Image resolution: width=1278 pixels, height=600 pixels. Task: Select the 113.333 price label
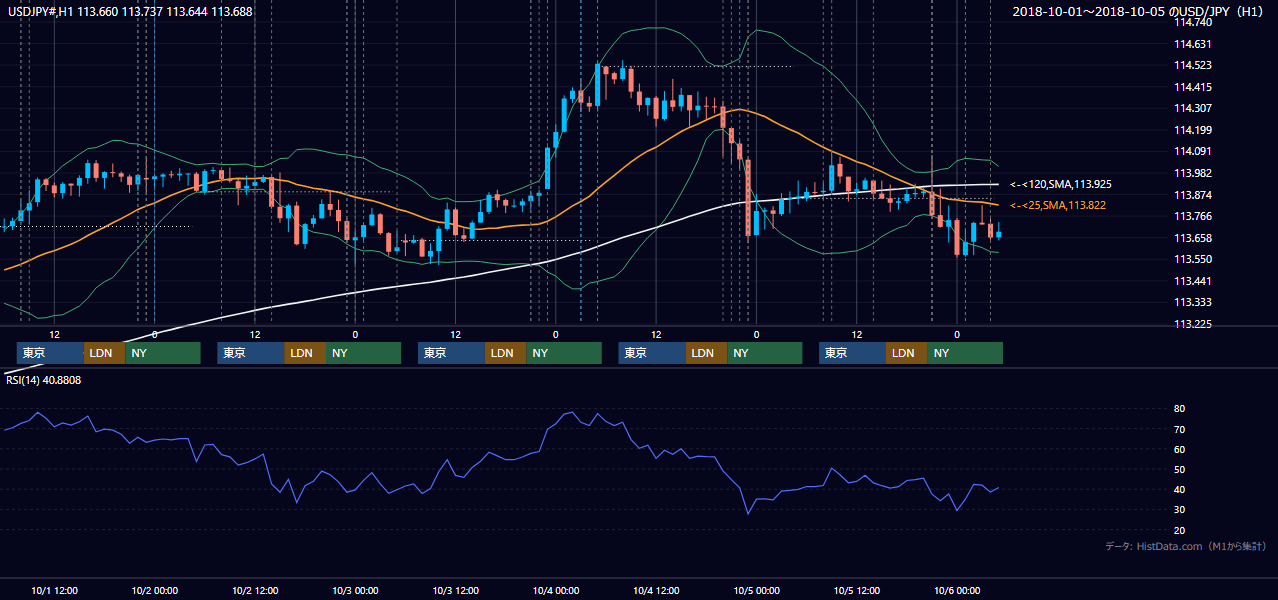click(1192, 302)
